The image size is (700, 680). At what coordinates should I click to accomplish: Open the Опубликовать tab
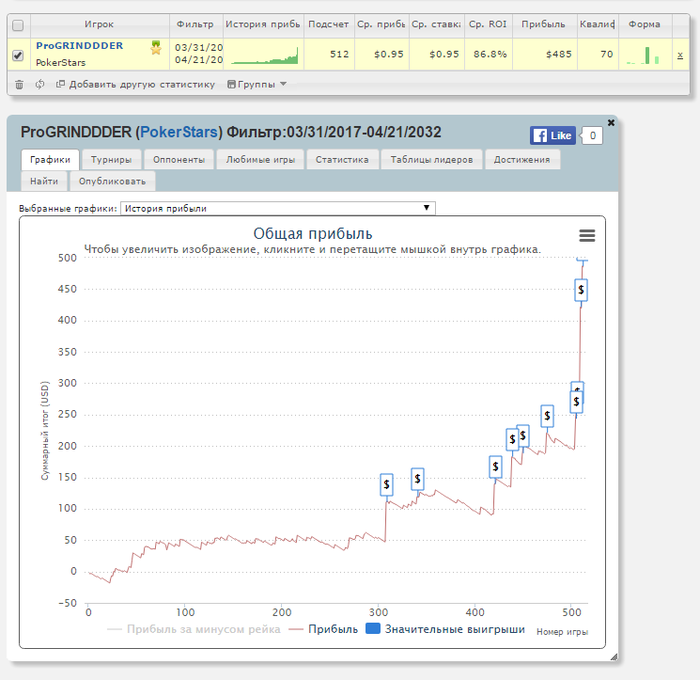point(112,181)
